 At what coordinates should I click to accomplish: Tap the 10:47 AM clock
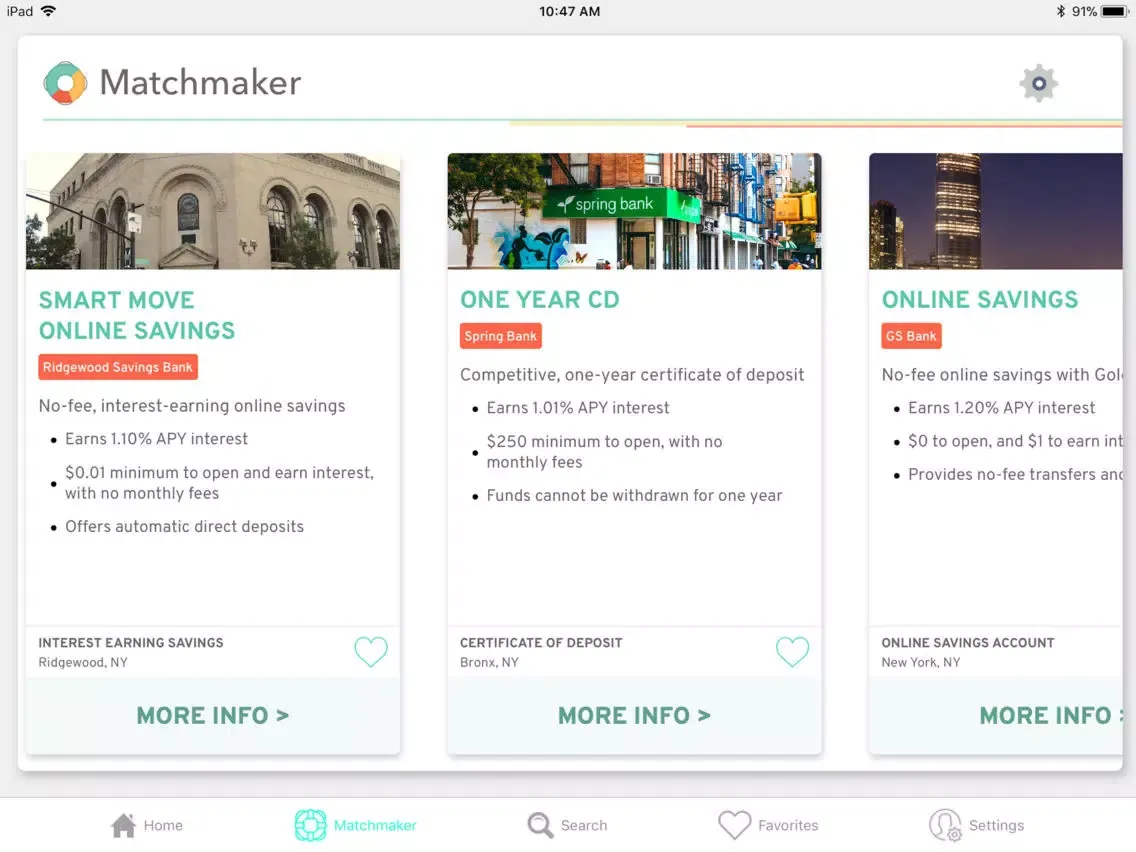tap(569, 12)
